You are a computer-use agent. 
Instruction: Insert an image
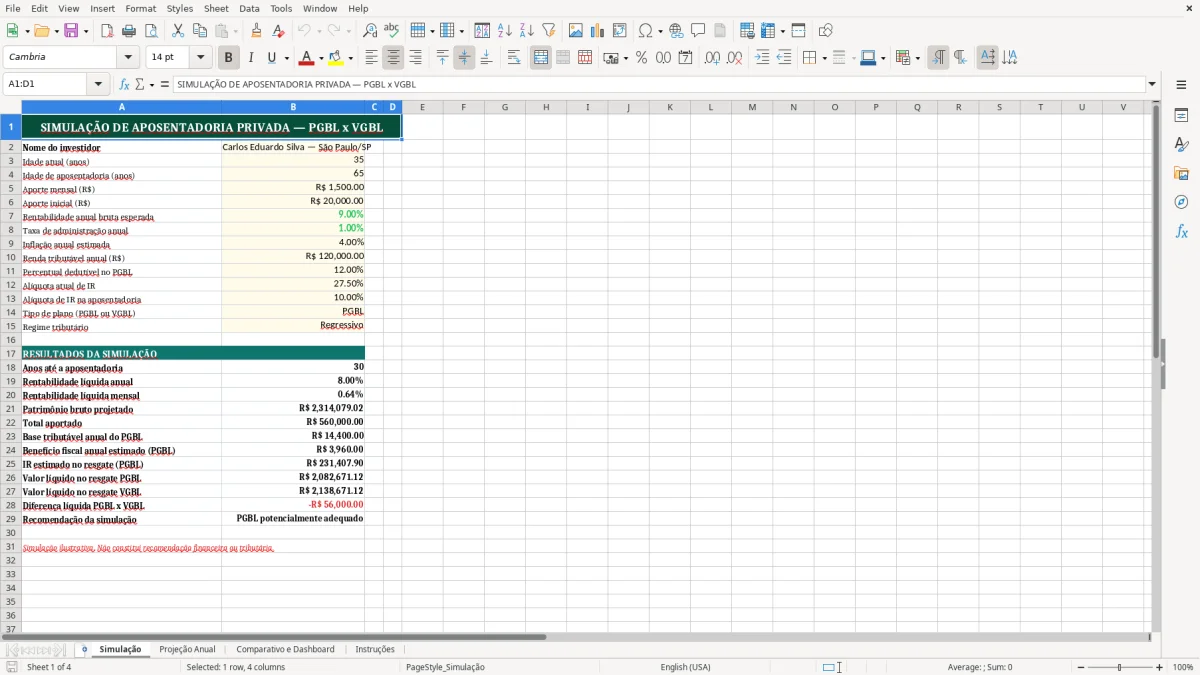pyautogui.click(x=576, y=31)
